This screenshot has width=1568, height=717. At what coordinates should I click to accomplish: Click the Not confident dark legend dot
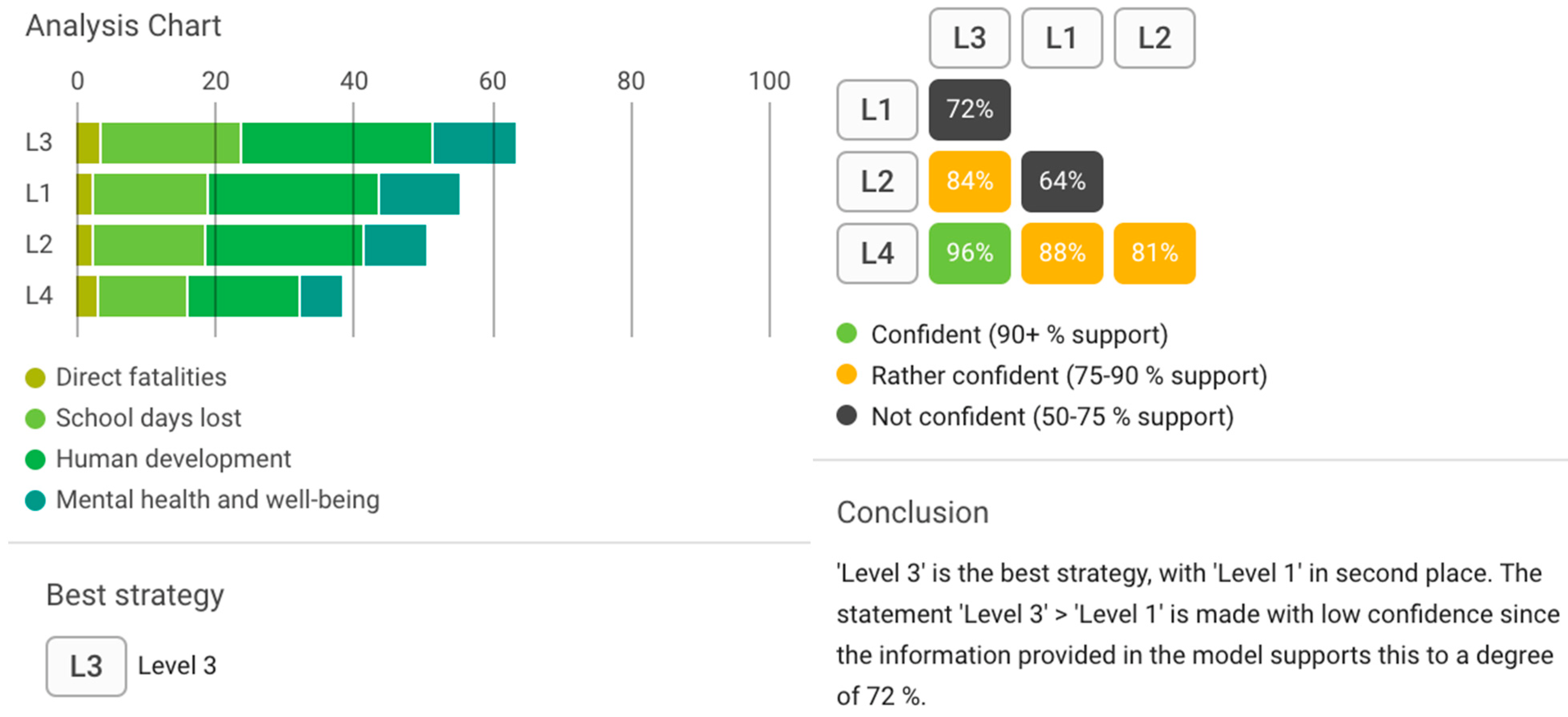point(846,416)
